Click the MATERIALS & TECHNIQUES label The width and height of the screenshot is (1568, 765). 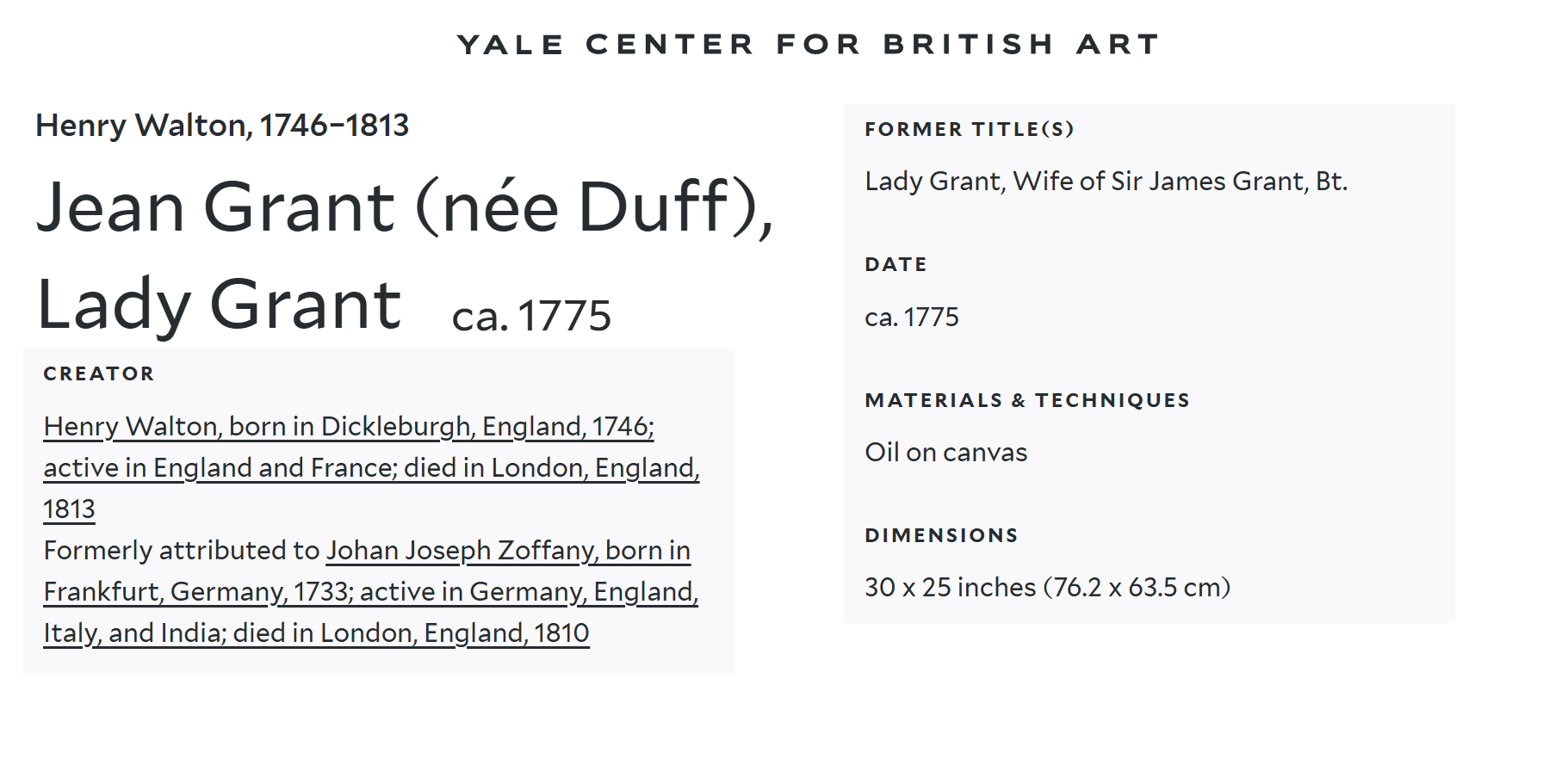pos(1027,400)
